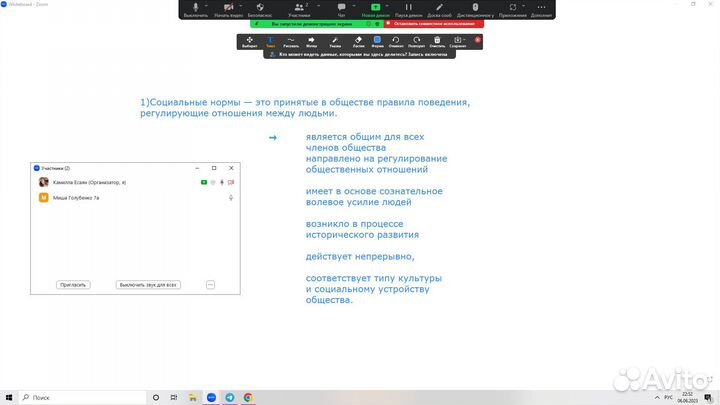The width and height of the screenshot is (720, 405).
Task: Open Participants from the meeting toolbar
Action: coord(299,9)
